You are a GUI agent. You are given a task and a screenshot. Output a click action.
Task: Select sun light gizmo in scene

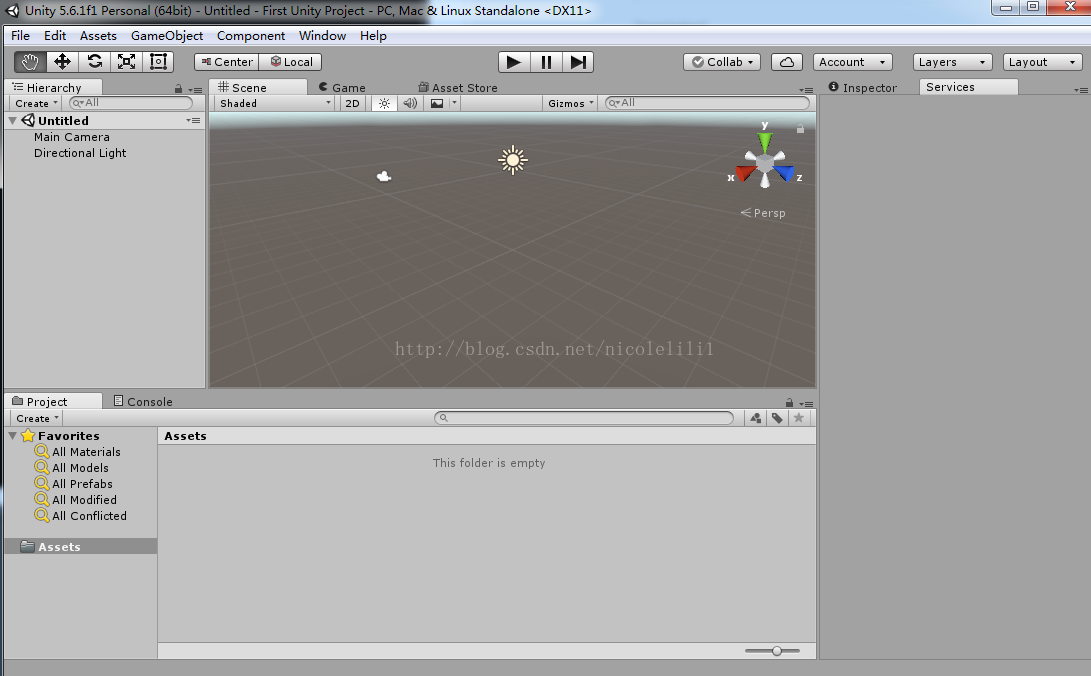coord(513,160)
